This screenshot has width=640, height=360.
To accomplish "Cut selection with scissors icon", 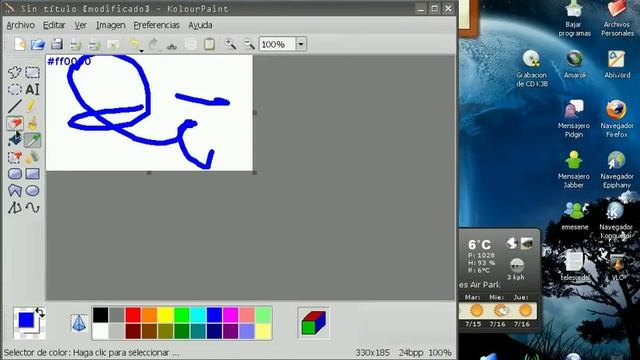I will tap(172, 45).
